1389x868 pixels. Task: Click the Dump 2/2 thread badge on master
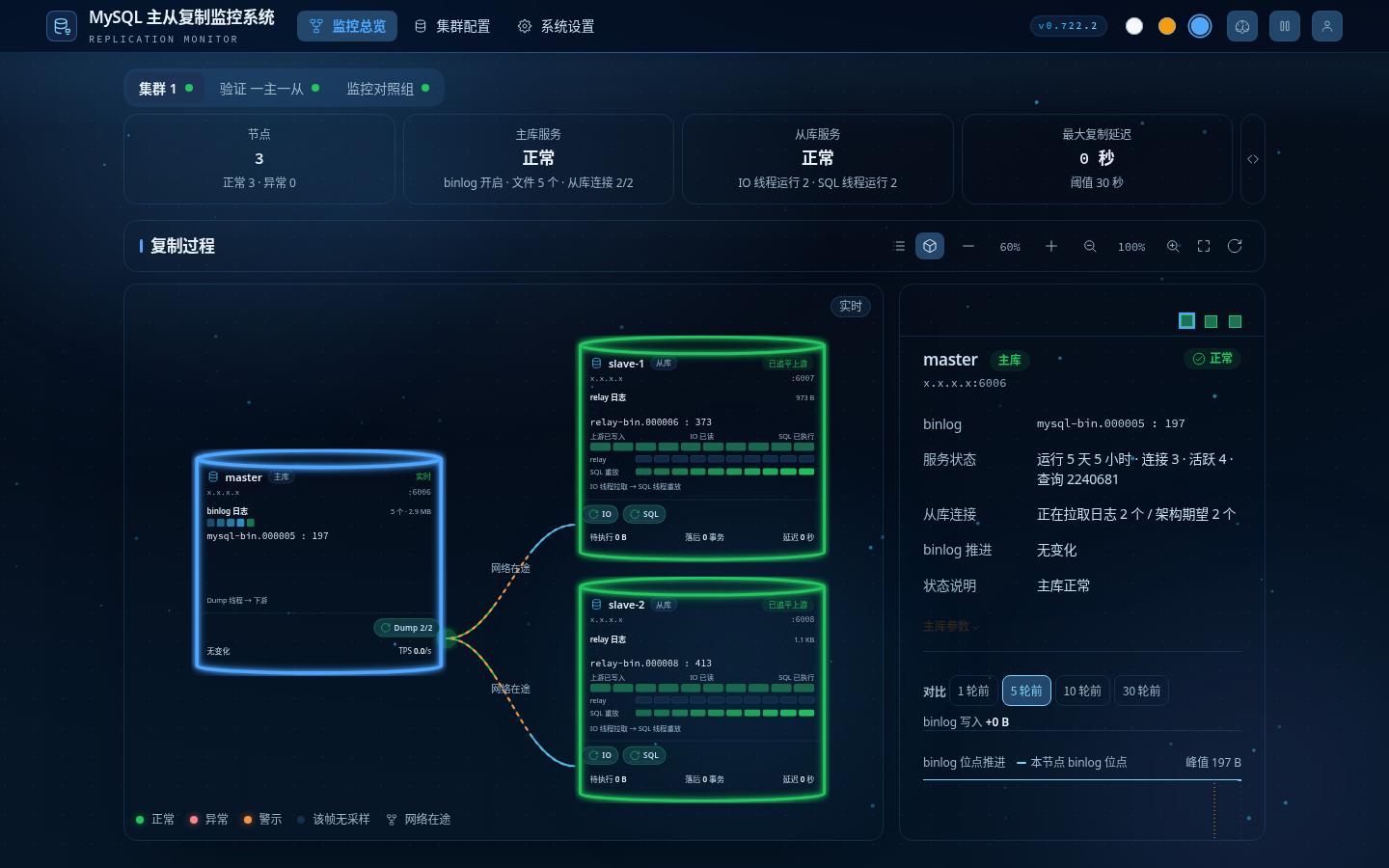406,628
